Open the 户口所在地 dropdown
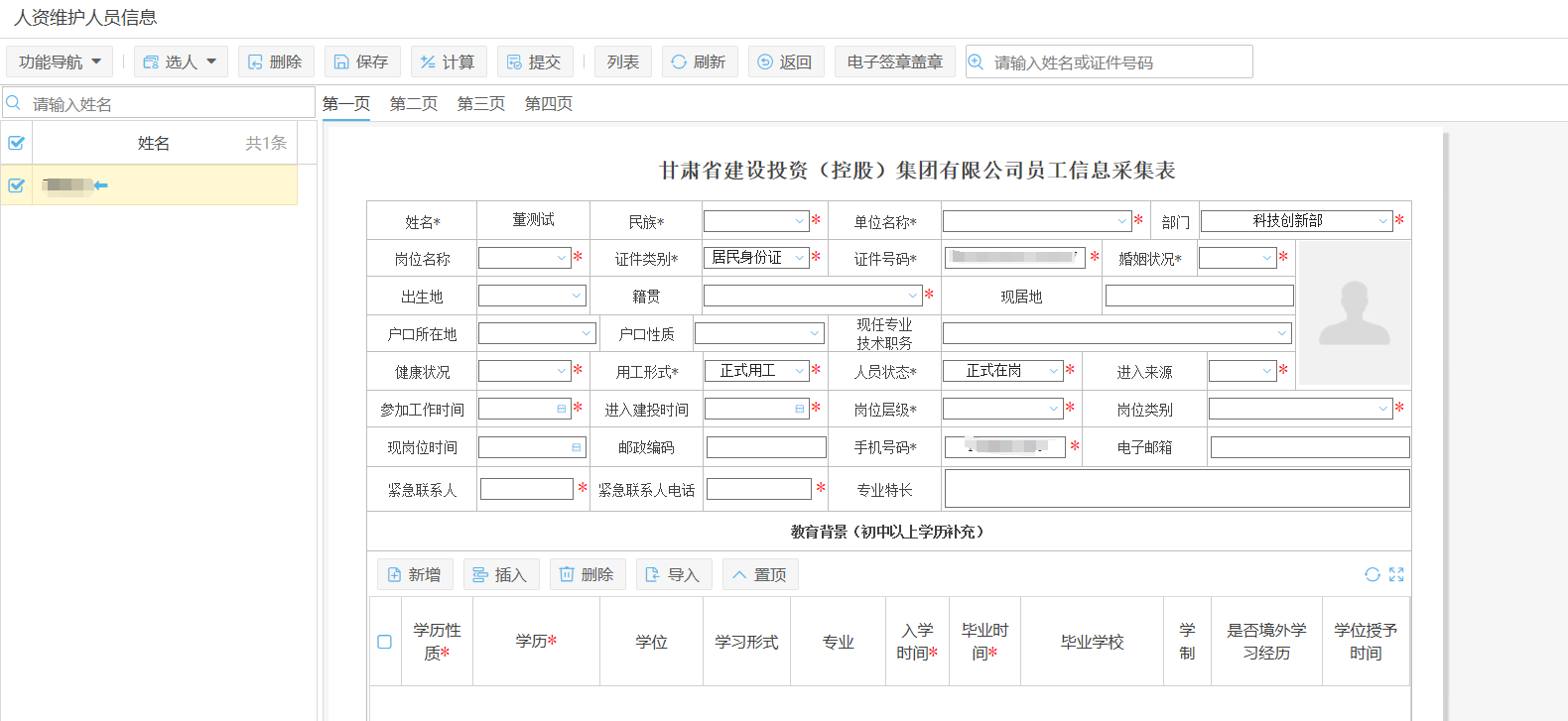 pos(537,333)
